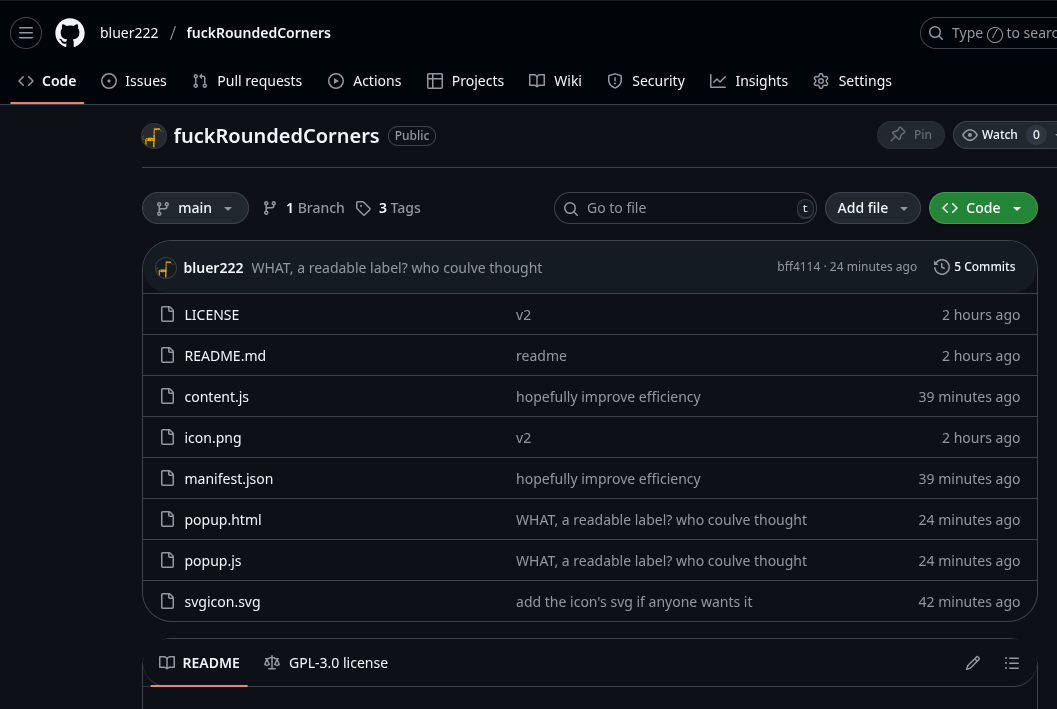Viewport: 1057px width, 709px height.
Task: Focus the 'Type / to search' box
Action: pos(991,33)
